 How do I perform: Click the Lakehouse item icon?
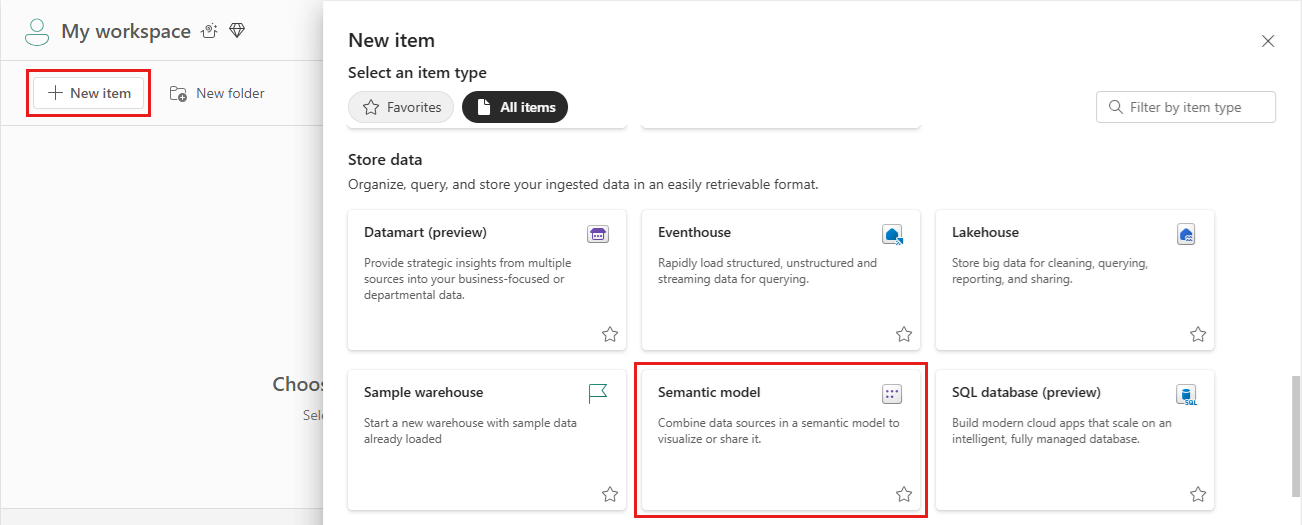pyautogui.click(x=1186, y=234)
